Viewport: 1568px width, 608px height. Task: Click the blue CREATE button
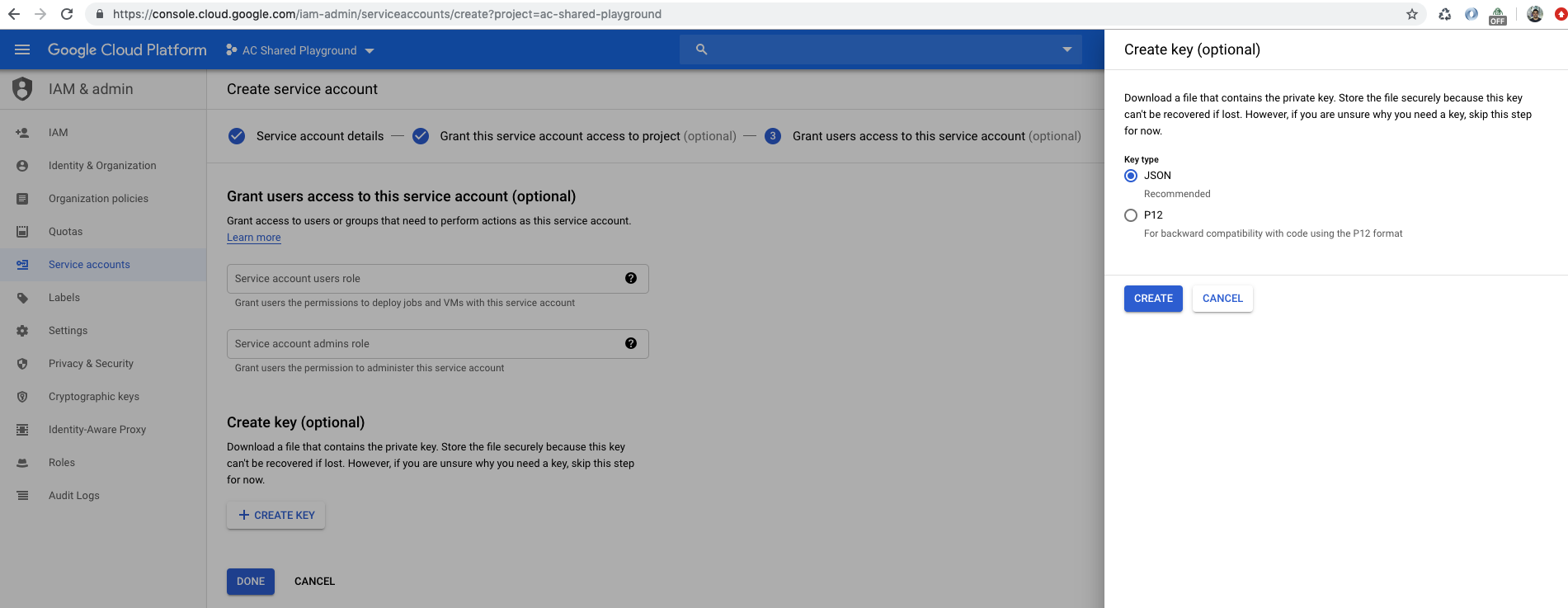click(1153, 299)
